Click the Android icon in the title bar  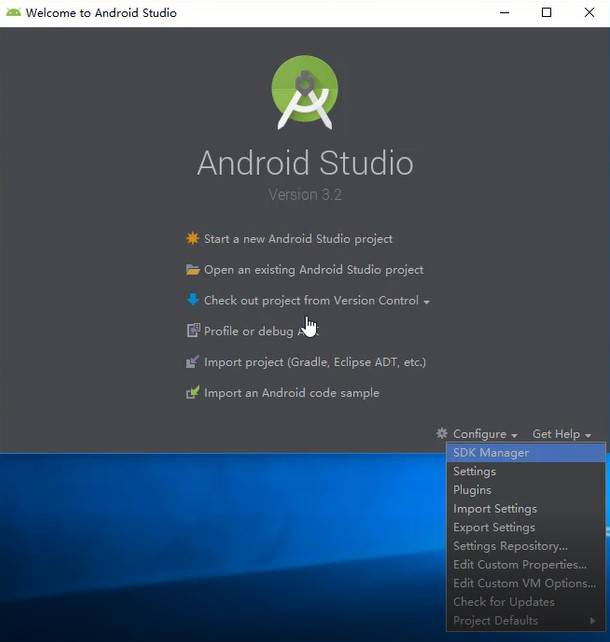pos(14,12)
